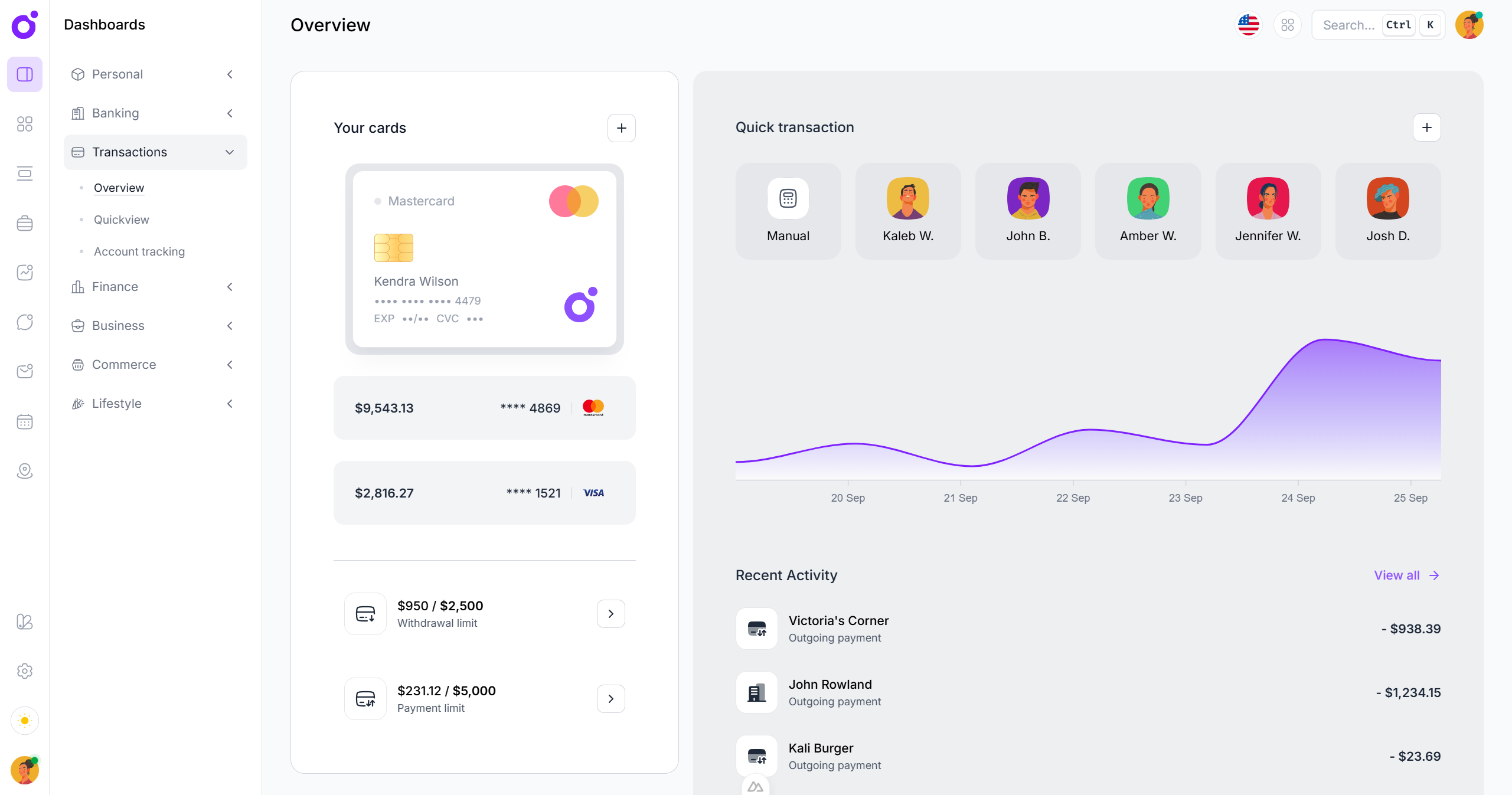Open the apps grid icon in the left rail
Image resolution: width=1512 pixels, height=795 pixels.
click(x=24, y=124)
